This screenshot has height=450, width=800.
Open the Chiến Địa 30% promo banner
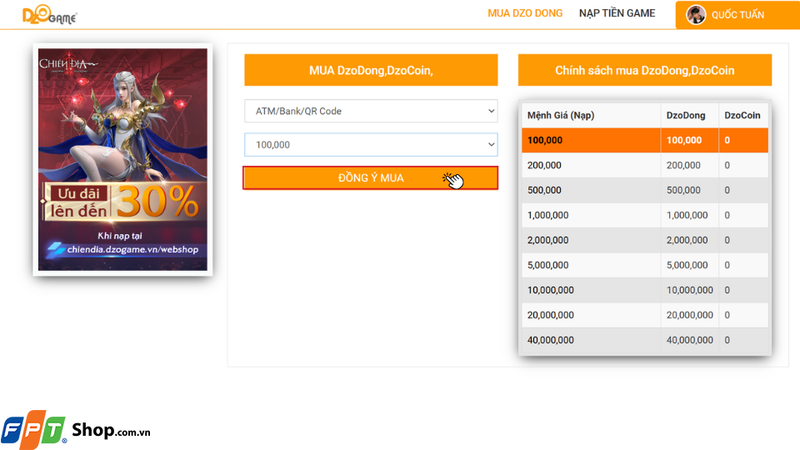point(123,159)
